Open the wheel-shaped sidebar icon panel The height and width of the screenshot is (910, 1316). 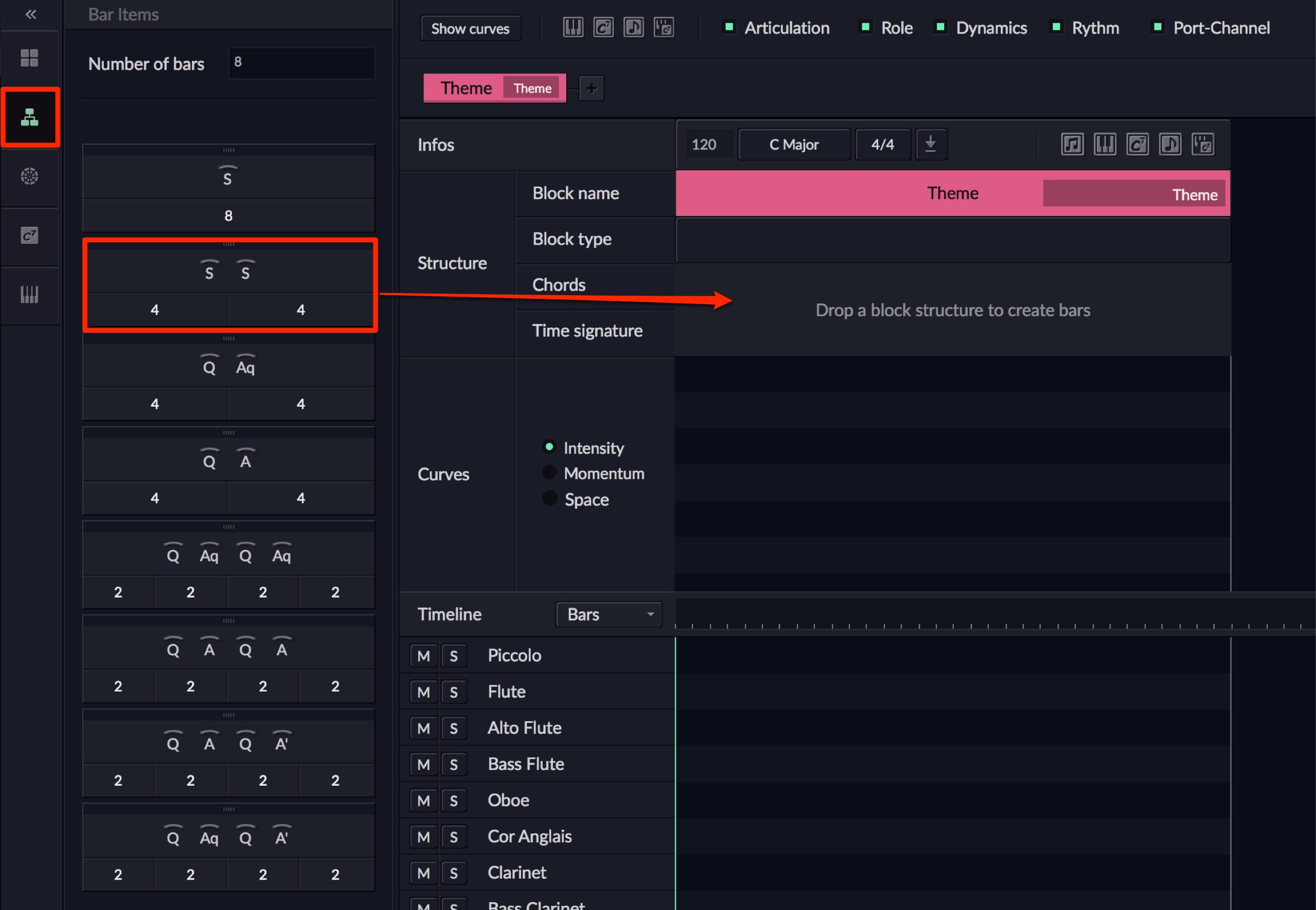[30, 176]
